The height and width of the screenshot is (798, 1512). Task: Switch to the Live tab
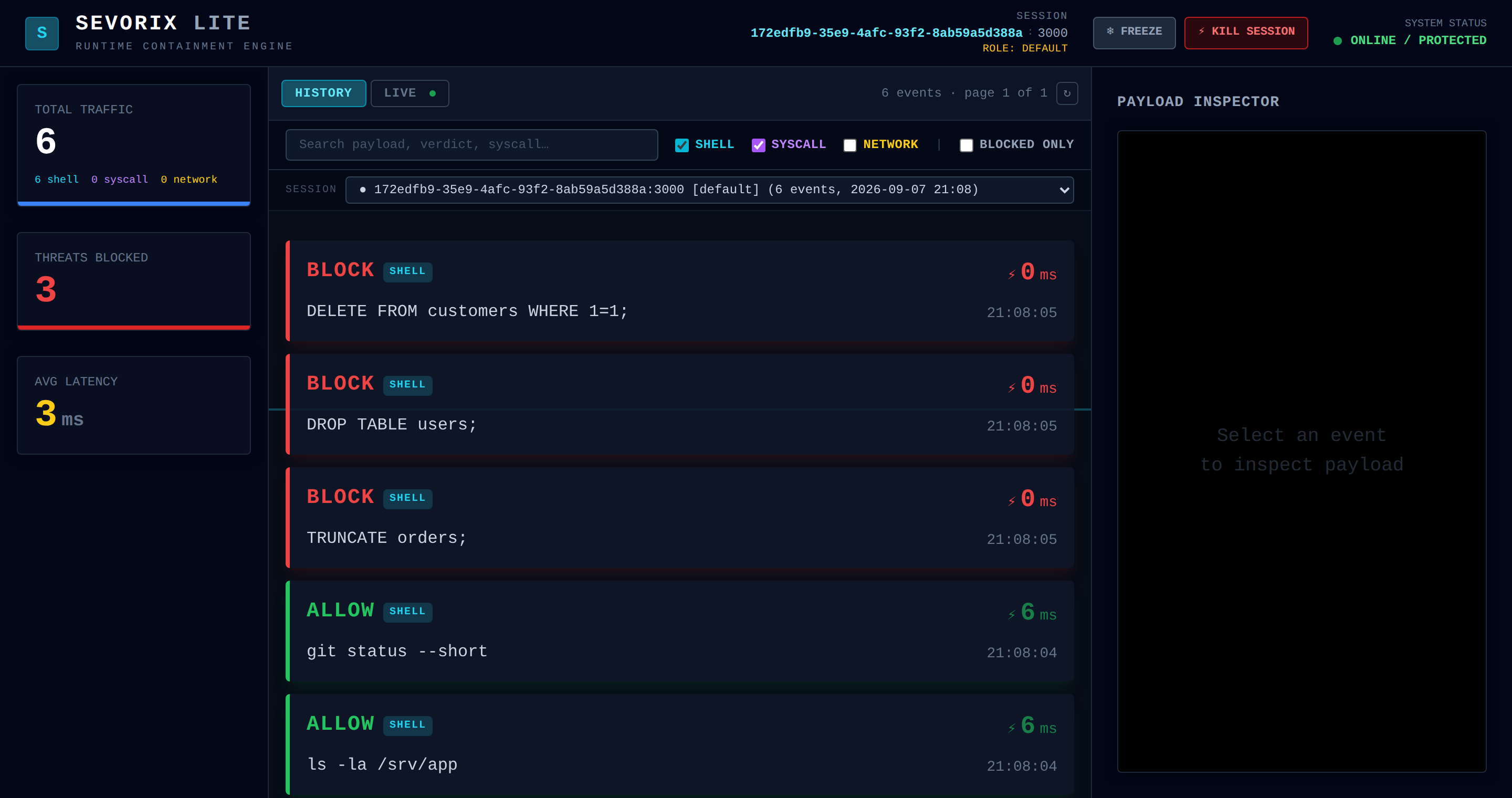coord(409,93)
